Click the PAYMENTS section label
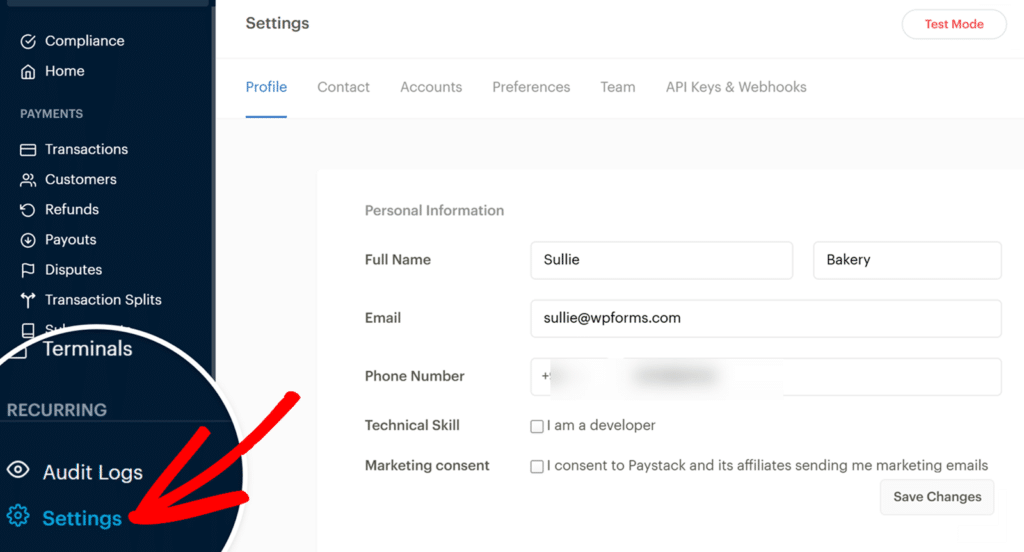Viewport: 1024px width, 552px height. tap(52, 114)
